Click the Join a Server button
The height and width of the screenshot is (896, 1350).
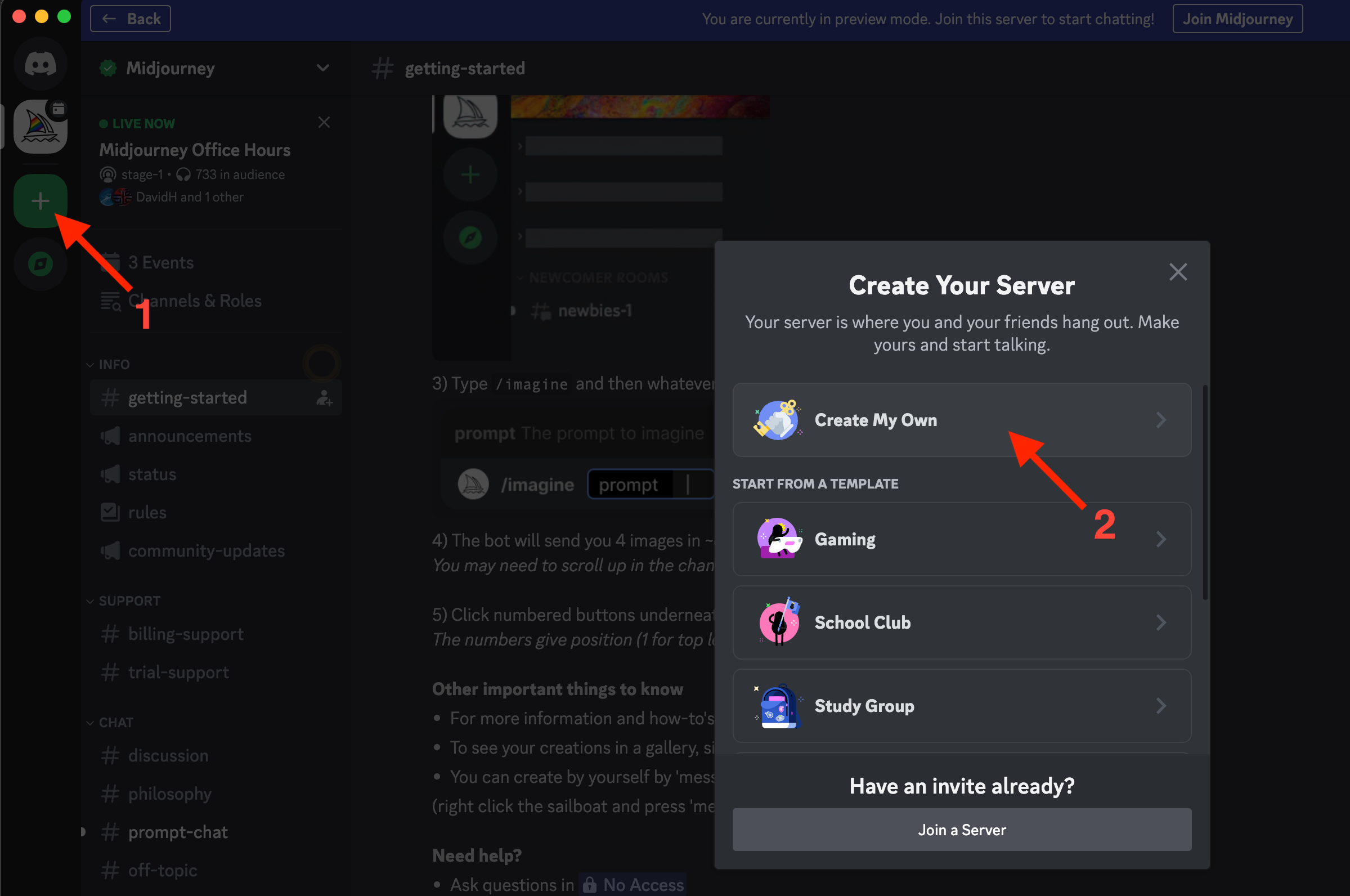[x=962, y=829]
